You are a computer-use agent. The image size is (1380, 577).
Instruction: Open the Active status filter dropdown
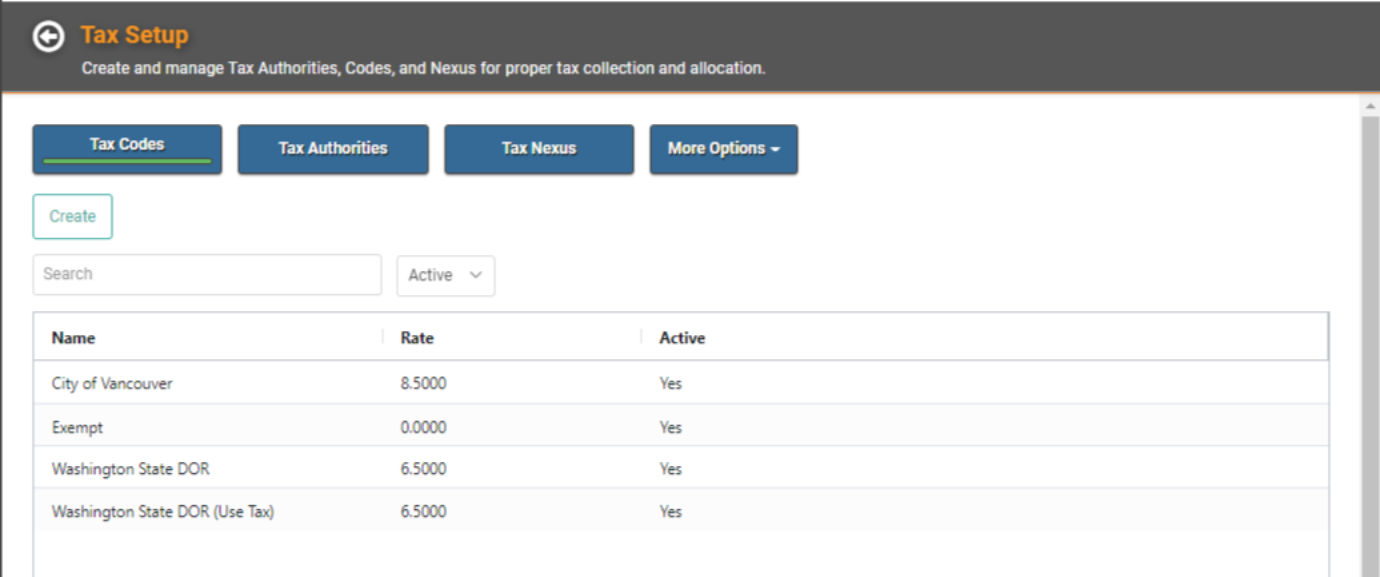pyautogui.click(x=446, y=275)
